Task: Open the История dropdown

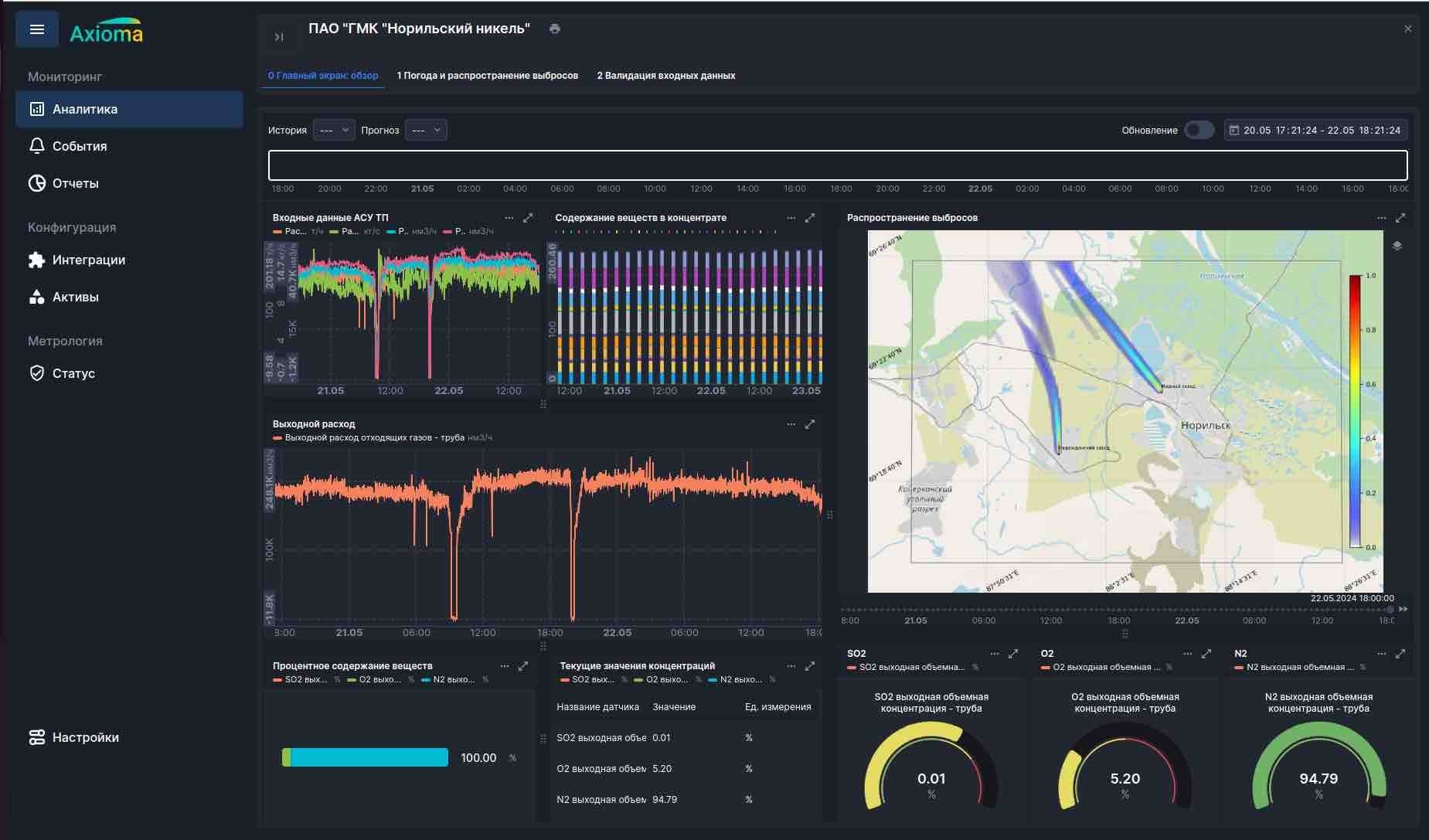Action: tap(334, 130)
